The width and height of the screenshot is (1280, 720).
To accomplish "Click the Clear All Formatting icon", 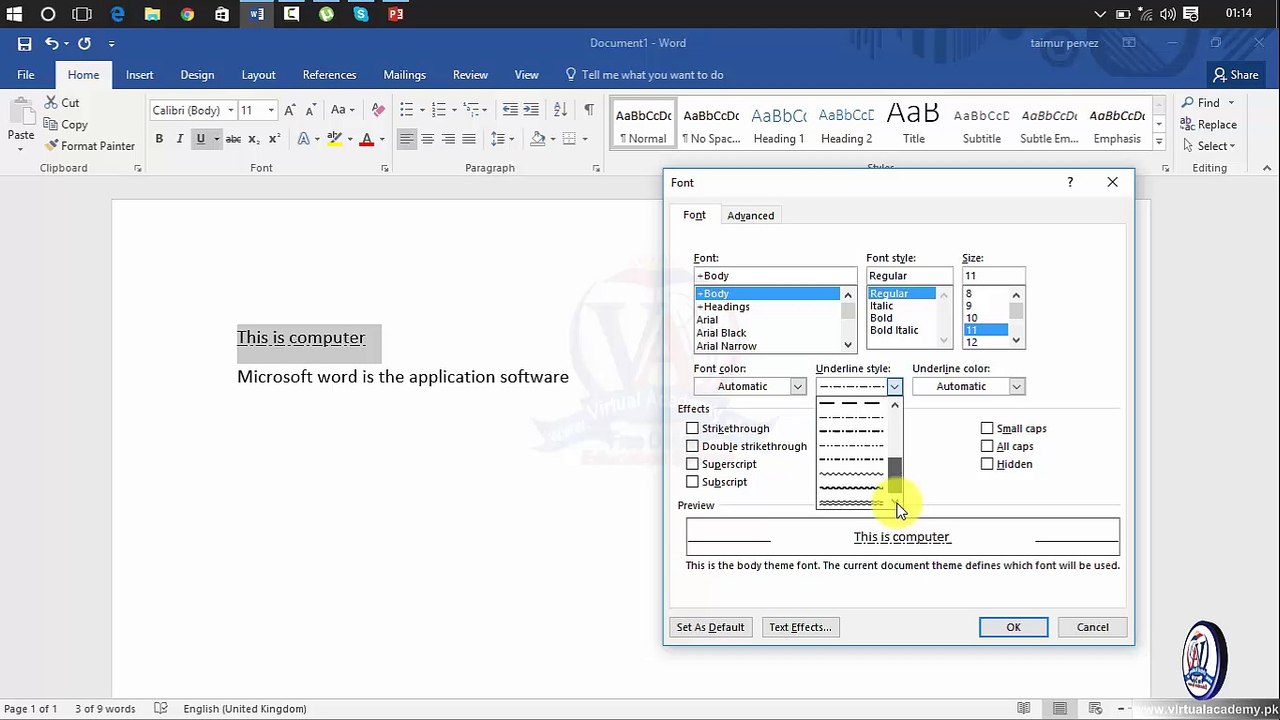I will tap(377, 110).
